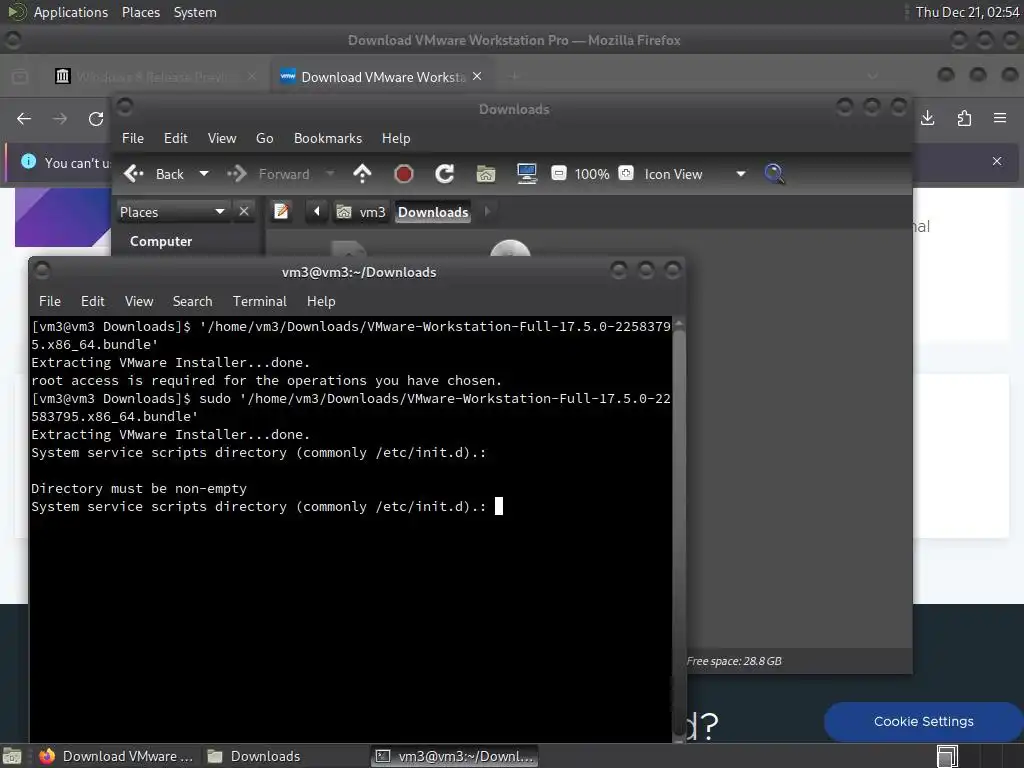Go up one folder in file manager
This screenshot has width=1024, height=768.
[362, 174]
